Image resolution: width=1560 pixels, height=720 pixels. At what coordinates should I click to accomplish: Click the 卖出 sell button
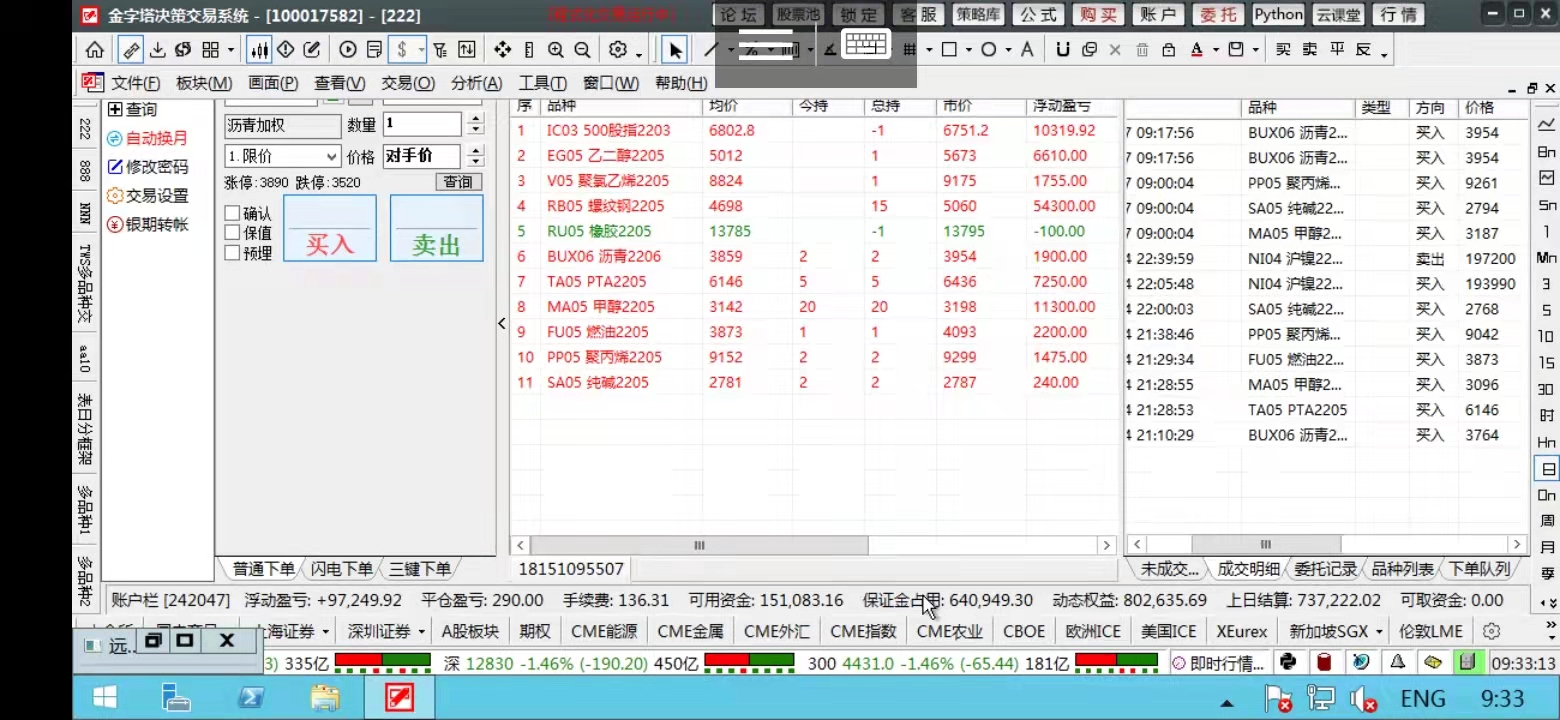(436, 228)
